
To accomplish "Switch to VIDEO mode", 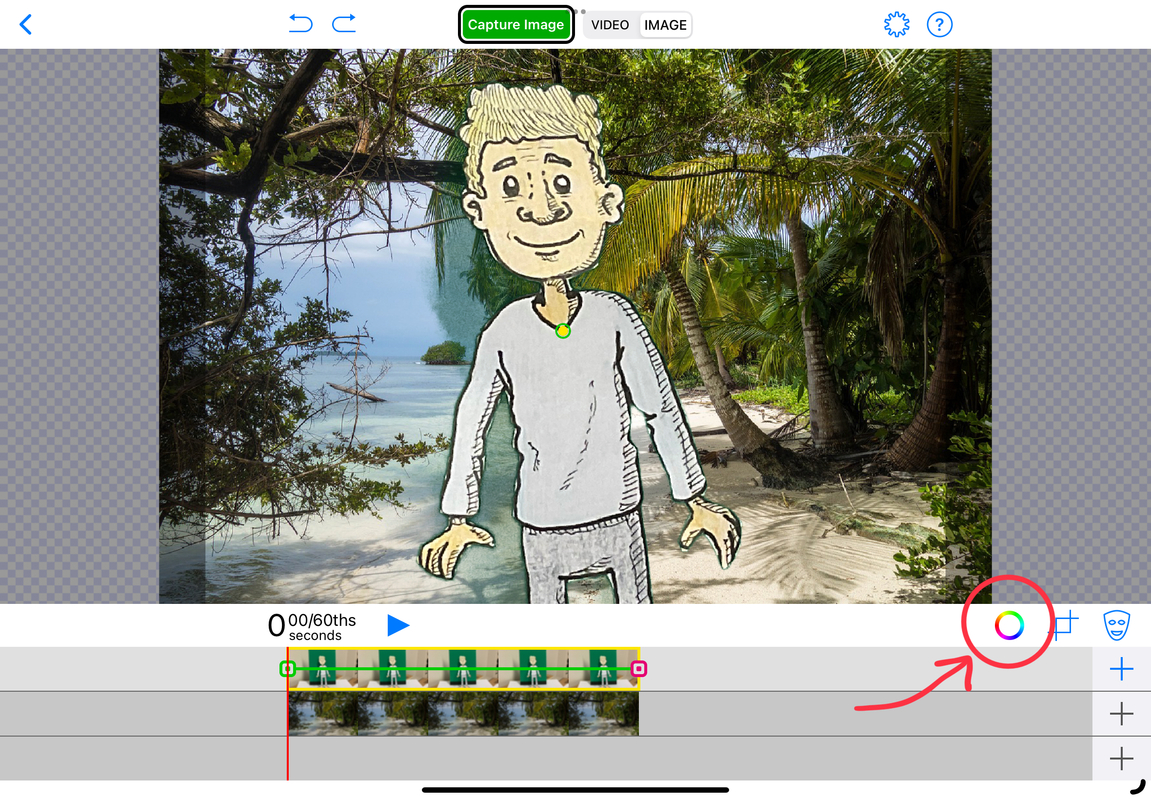I will coord(610,25).
